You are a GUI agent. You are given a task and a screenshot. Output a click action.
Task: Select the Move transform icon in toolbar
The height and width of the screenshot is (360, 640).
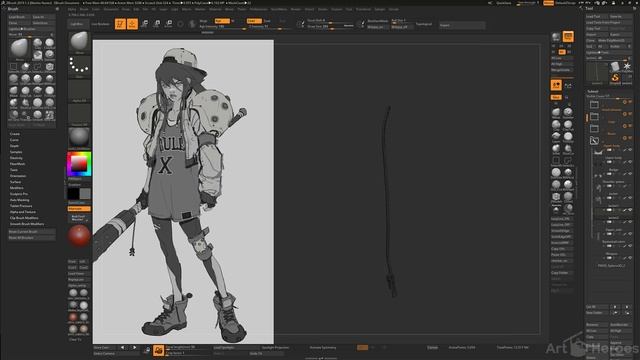(x=144, y=24)
